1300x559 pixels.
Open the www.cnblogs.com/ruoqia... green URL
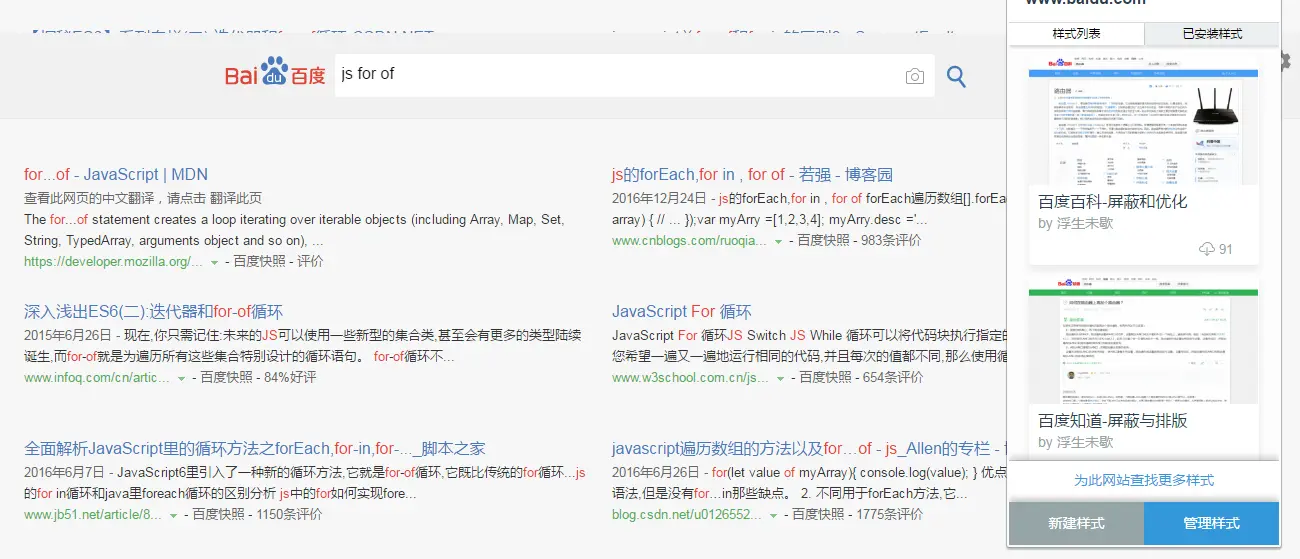689,241
